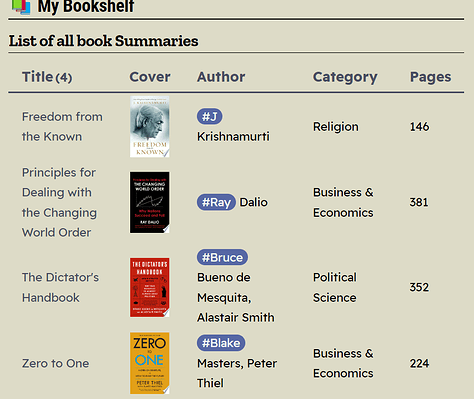Select the #Bruce author tag

[222, 257]
